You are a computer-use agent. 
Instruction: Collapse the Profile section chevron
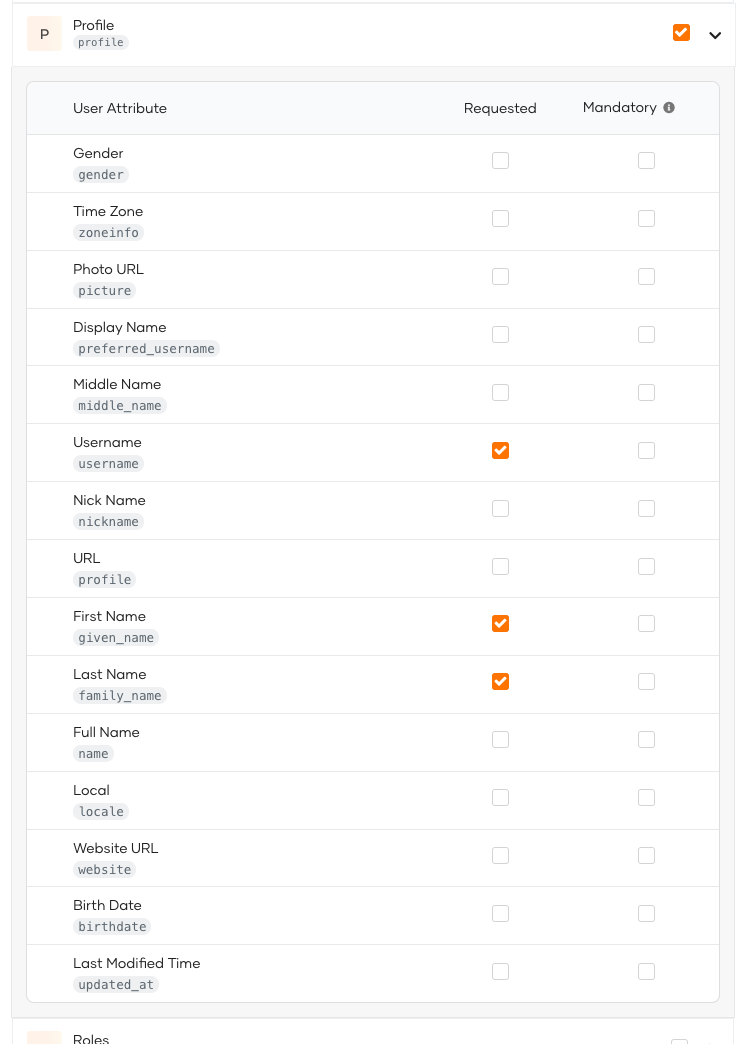715,34
